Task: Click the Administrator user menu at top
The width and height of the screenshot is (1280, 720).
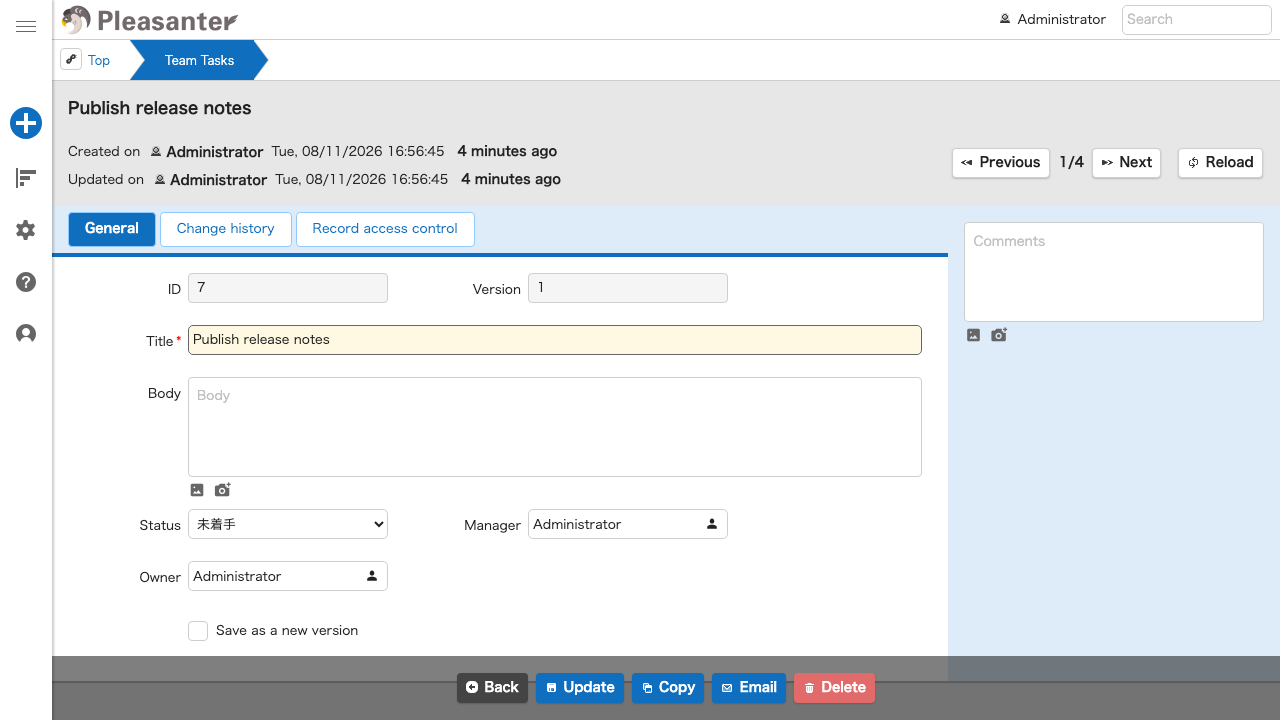Action: [1053, 19]
